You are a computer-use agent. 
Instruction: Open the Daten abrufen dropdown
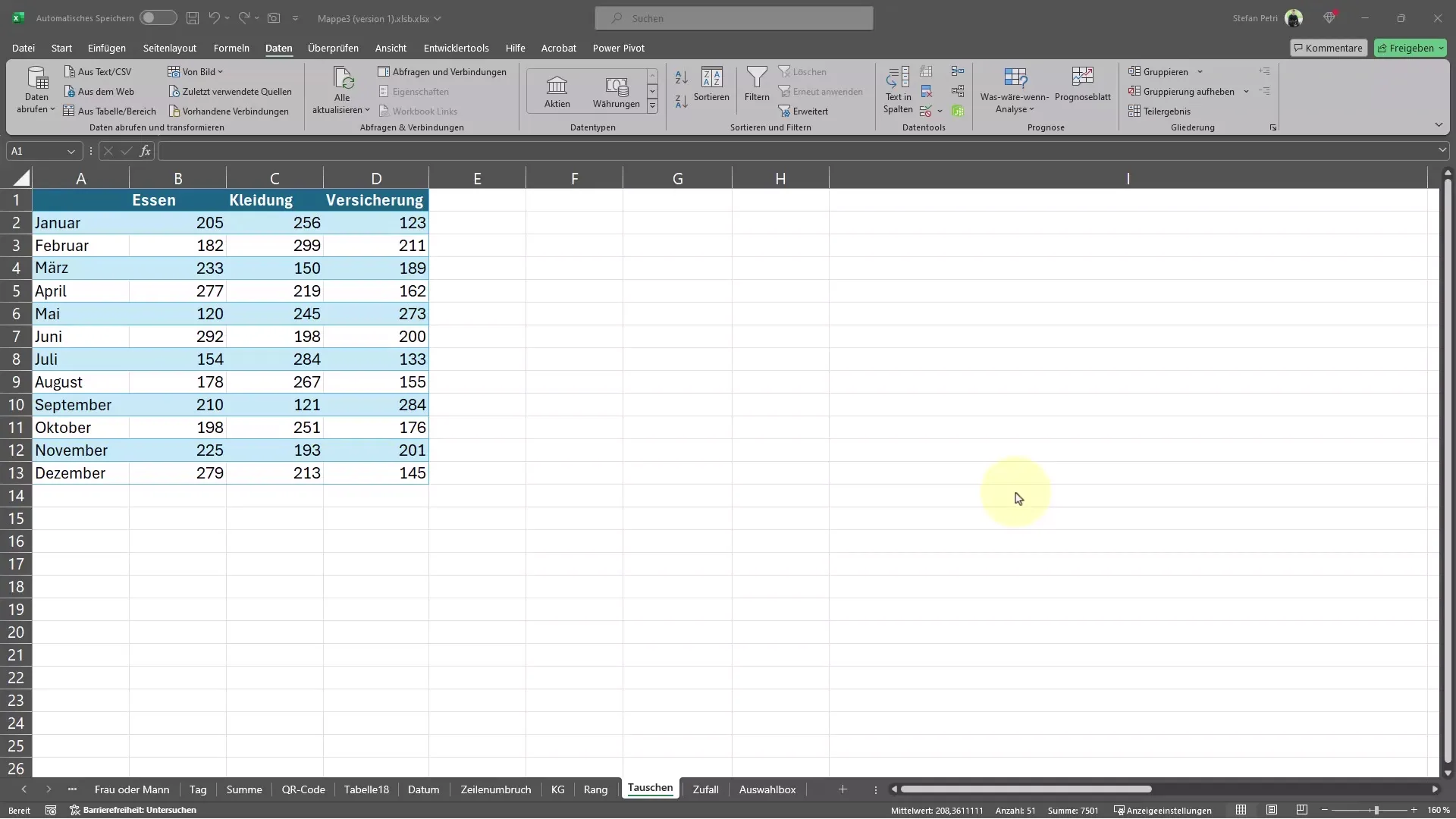36,91
